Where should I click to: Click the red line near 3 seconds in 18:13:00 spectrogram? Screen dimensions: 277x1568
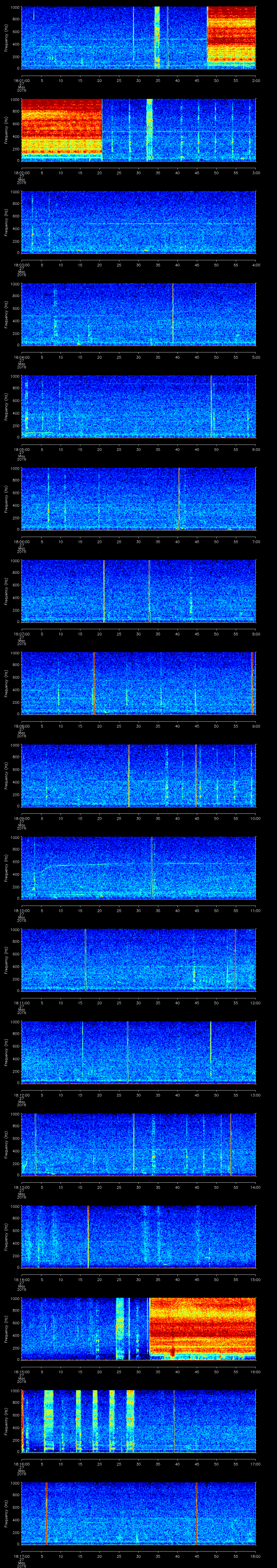[x=36, y=1144]
